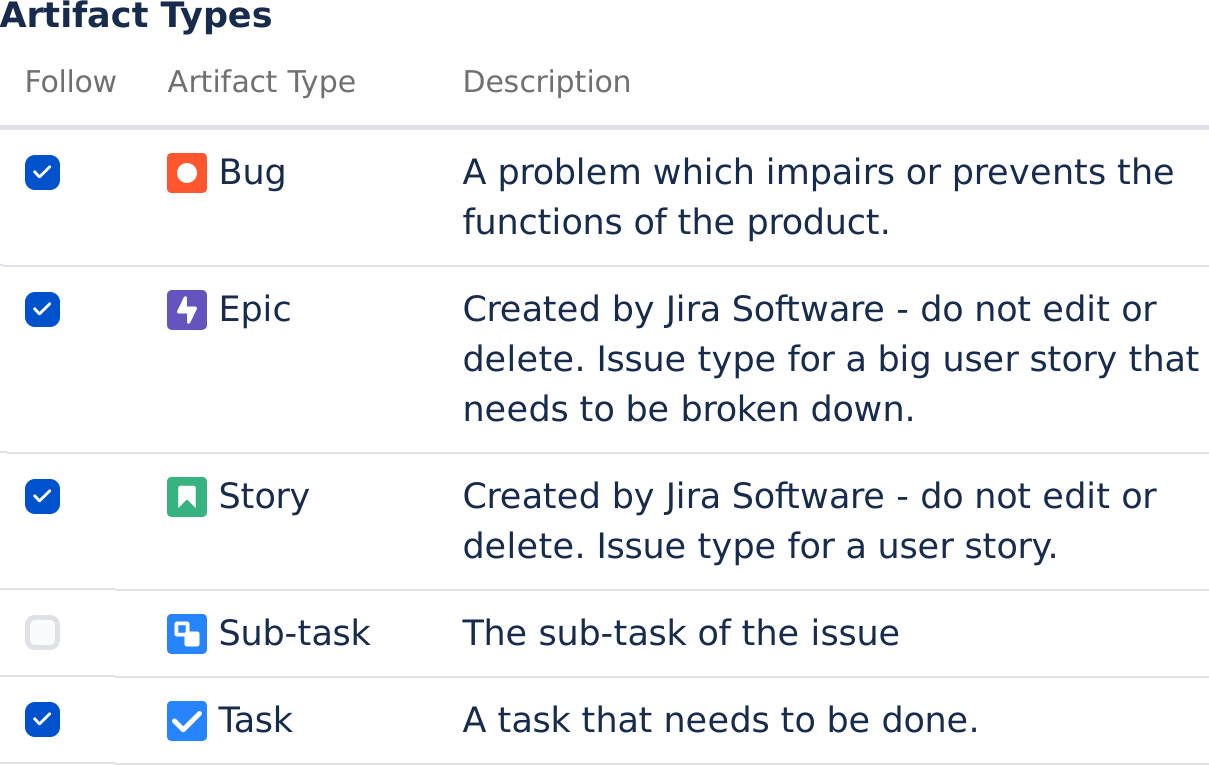Screen dimensions: 1209x765
Task: Select the Task artifact type label
Action: tap(256, 720)
